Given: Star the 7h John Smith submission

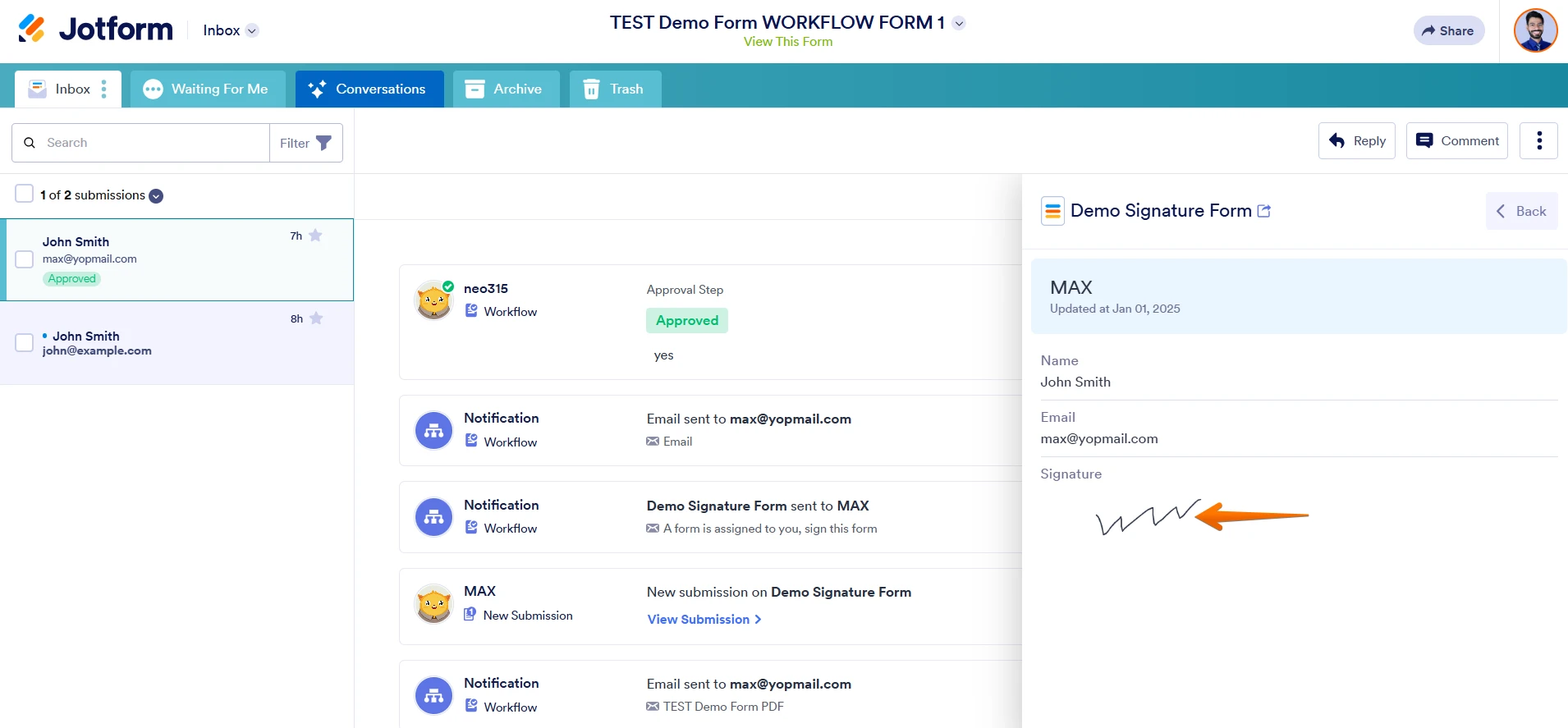Looking at the screenshot, I should click(315, 236).
